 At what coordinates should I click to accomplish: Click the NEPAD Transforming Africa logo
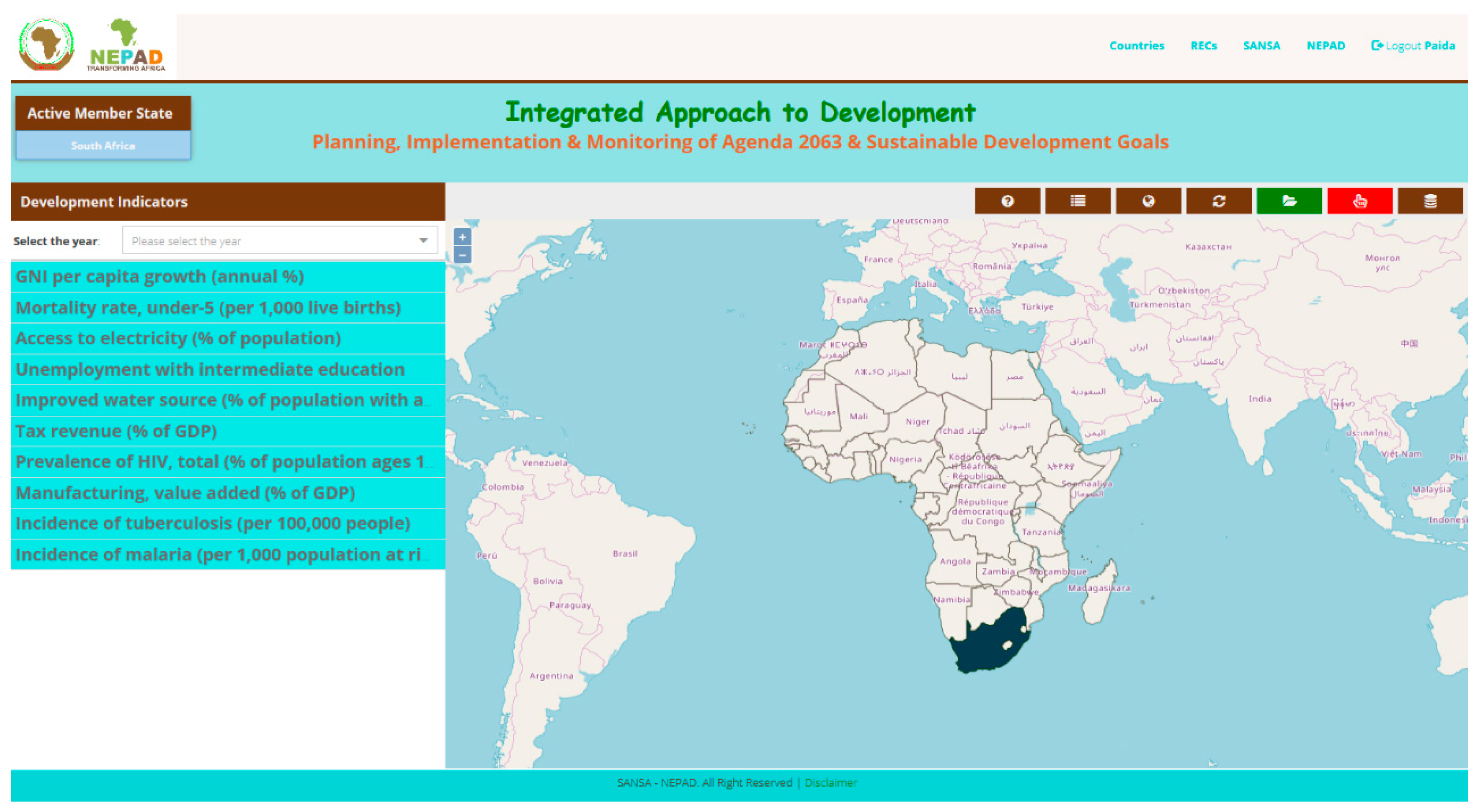127,45
